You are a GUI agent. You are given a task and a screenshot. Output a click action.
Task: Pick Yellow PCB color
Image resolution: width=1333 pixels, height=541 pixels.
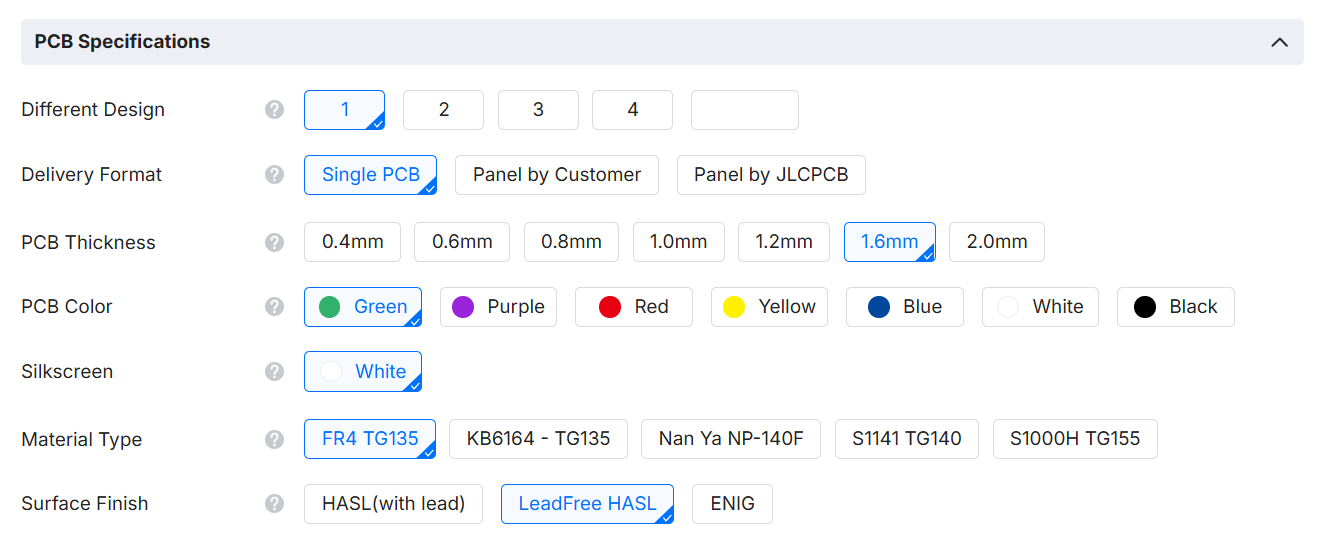pyautogui.click(x=770, y=307)
